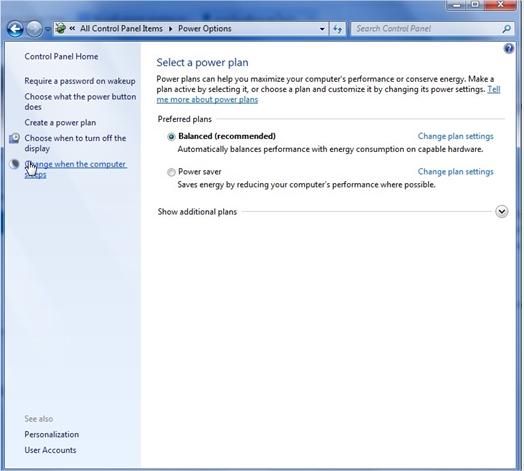Screen dimensions: 524x471
Task: Click the Search Control Panel field
Action: click(x=428, y=29)
